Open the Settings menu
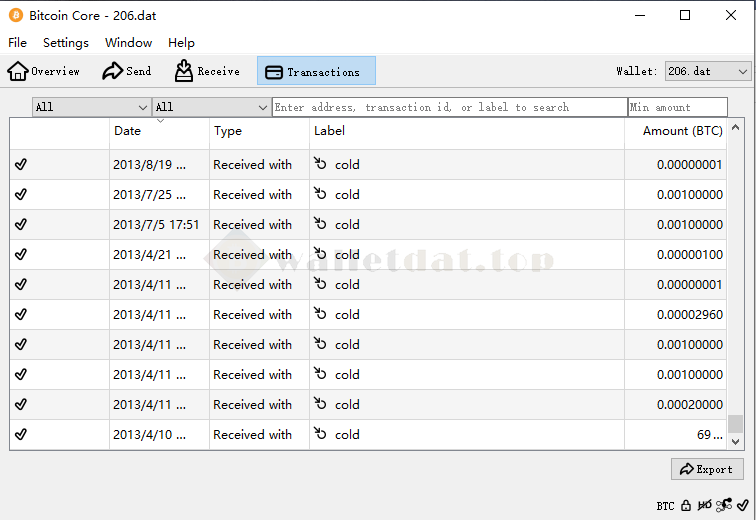 click(66, 43)
